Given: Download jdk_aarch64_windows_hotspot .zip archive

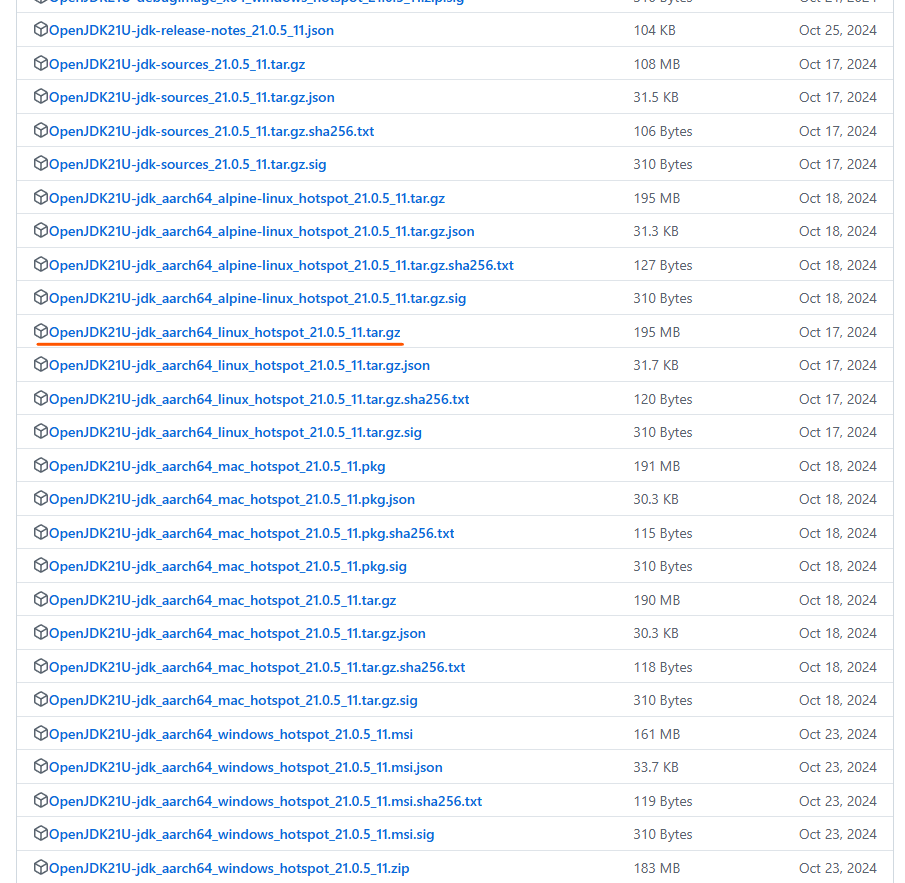Looking at the screenshot, I should (x=229, y=867).
